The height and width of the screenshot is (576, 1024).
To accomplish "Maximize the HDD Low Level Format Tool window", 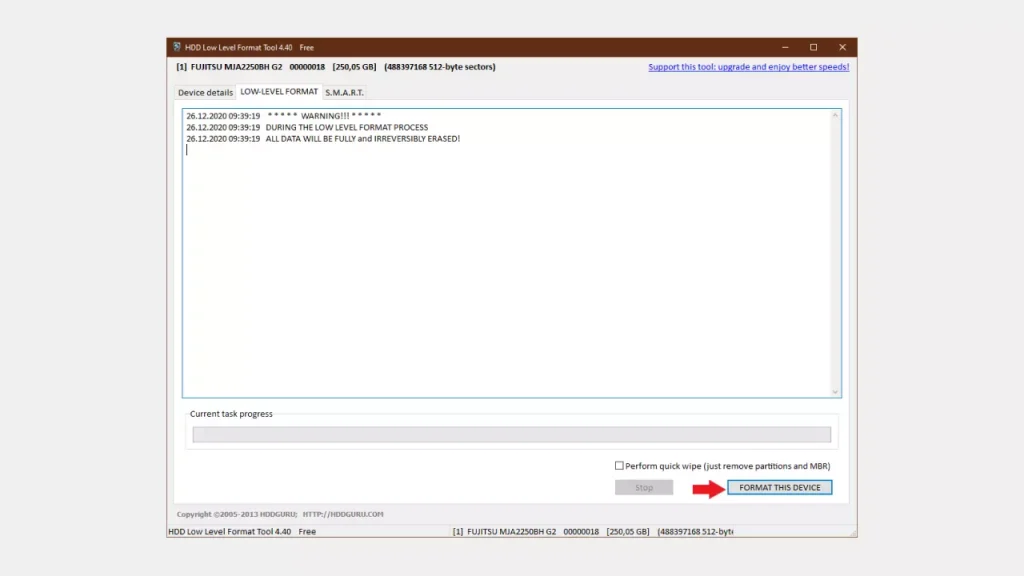I will [x=814, y=47].
